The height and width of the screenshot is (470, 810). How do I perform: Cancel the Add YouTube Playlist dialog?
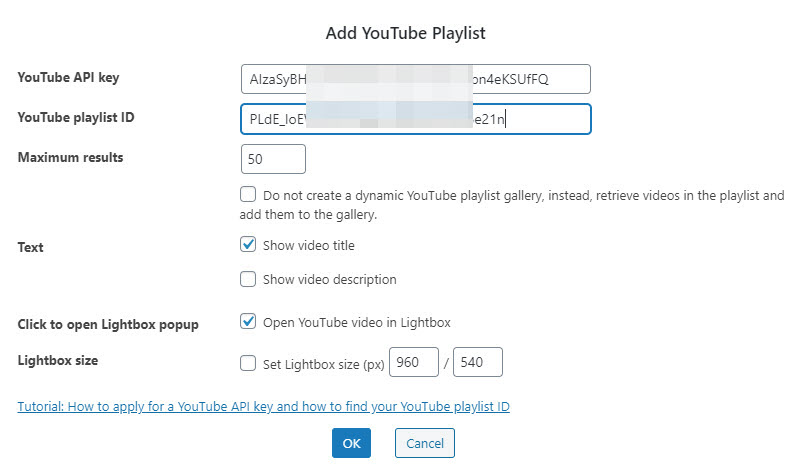(x=425, y=443)
